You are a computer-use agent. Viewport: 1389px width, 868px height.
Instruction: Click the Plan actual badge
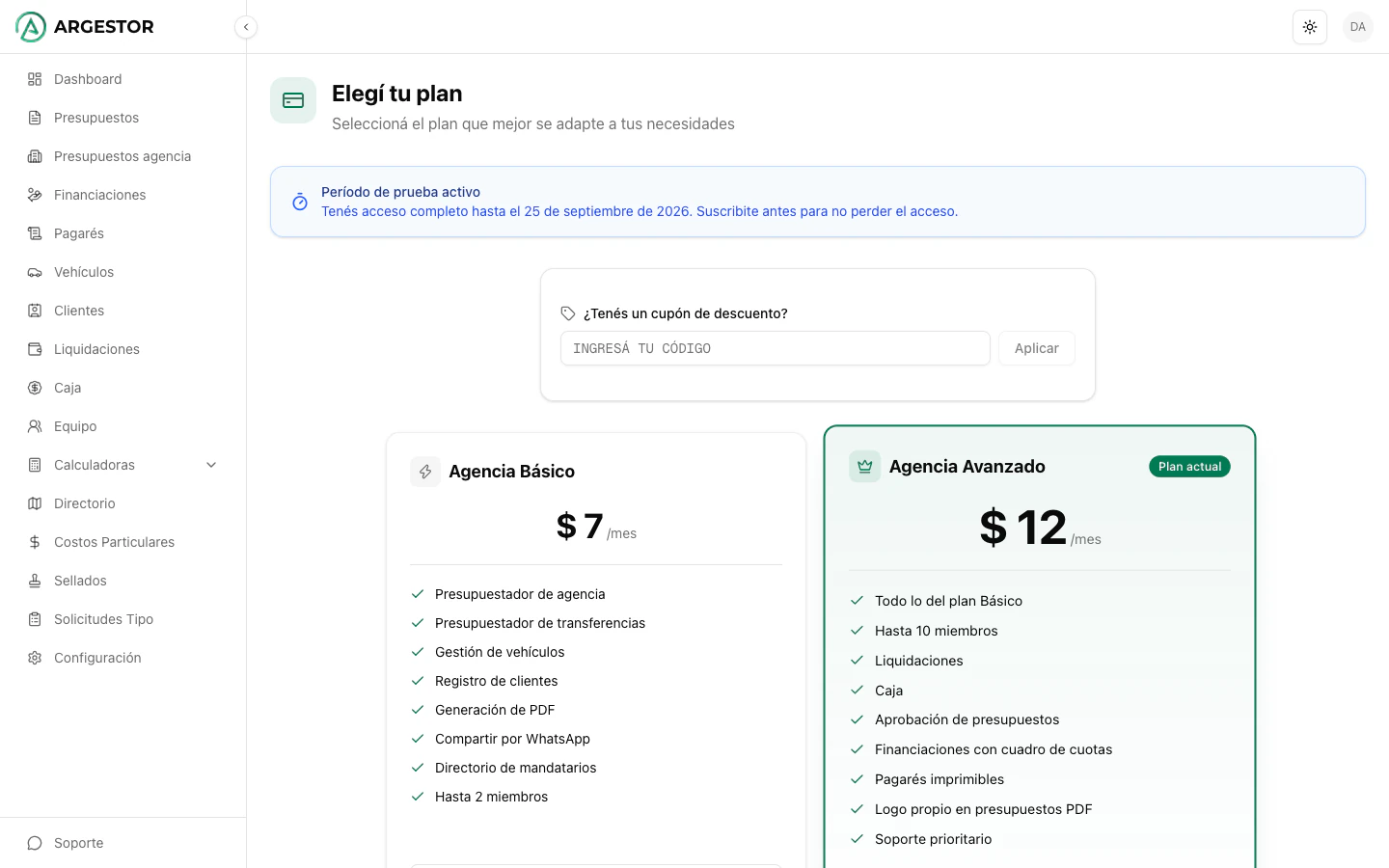(x=1189, y=467)
